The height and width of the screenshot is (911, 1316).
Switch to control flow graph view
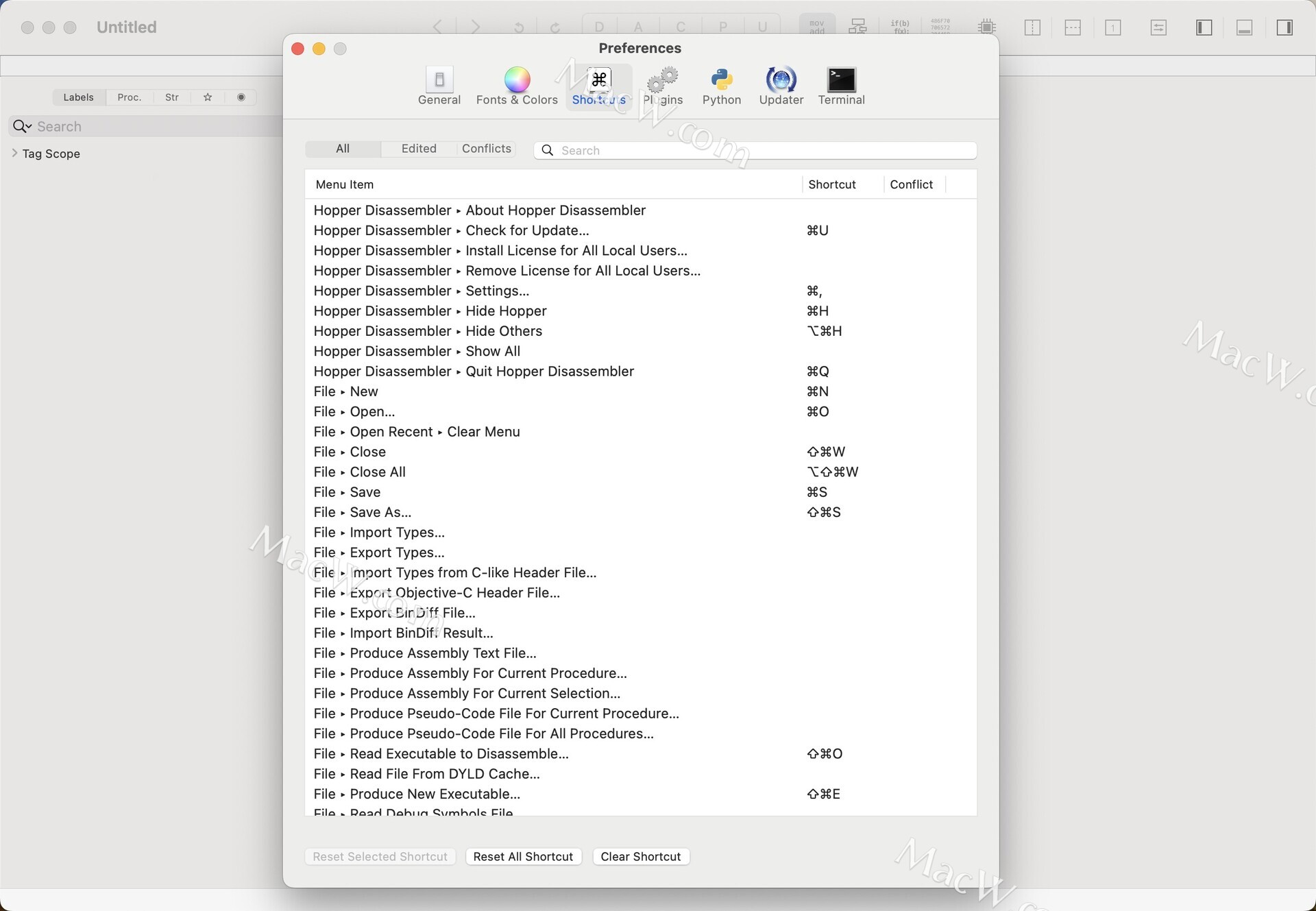857,27
